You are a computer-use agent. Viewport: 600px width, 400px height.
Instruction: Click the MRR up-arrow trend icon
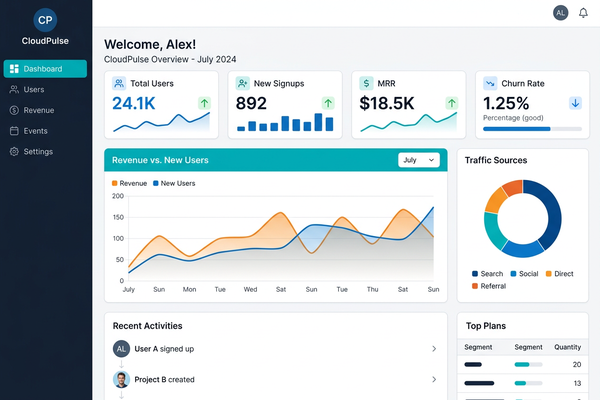coord(451,102)
